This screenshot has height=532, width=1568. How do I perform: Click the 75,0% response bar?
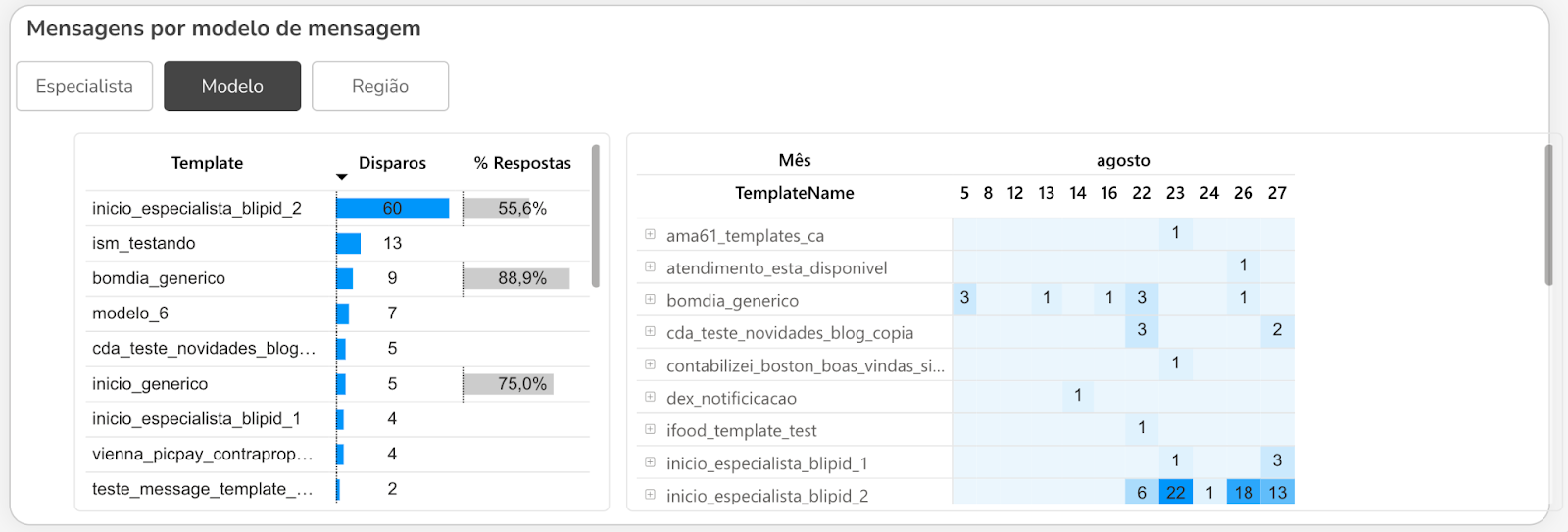point(509,384)
